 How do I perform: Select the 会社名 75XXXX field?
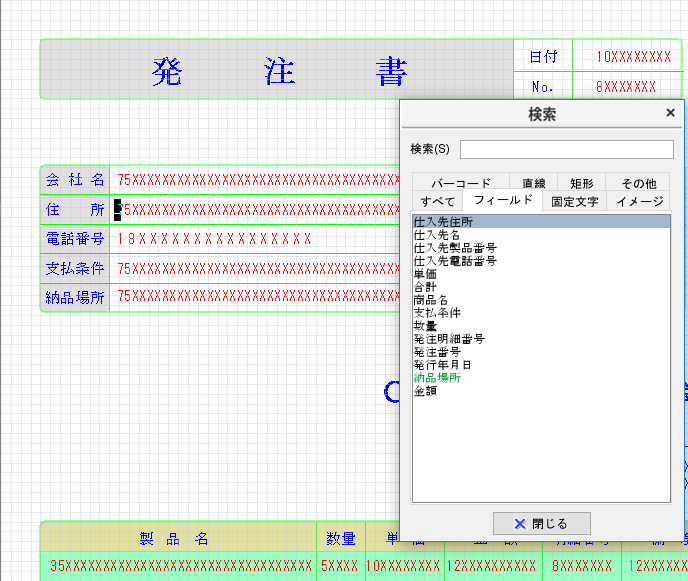[x=258, y=180]
